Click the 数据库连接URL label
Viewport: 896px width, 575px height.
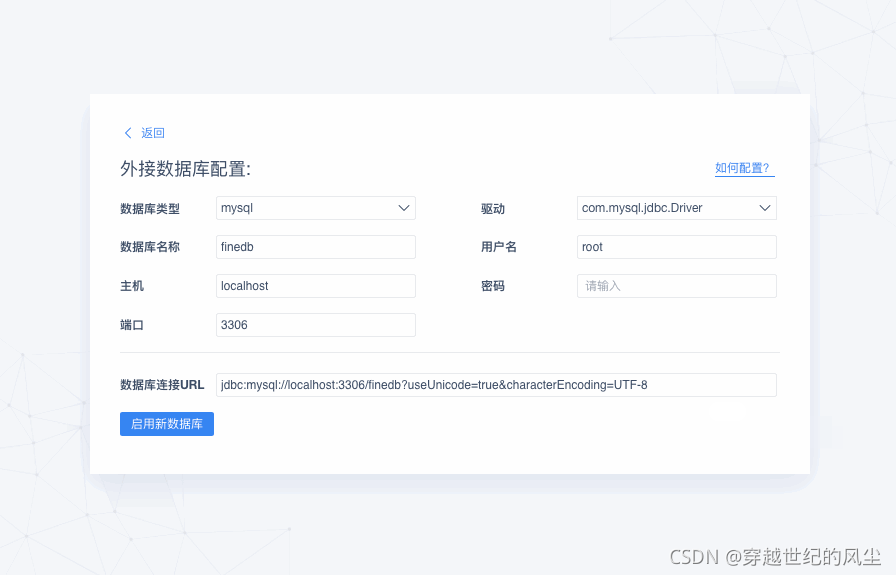[x=162, y=385]
